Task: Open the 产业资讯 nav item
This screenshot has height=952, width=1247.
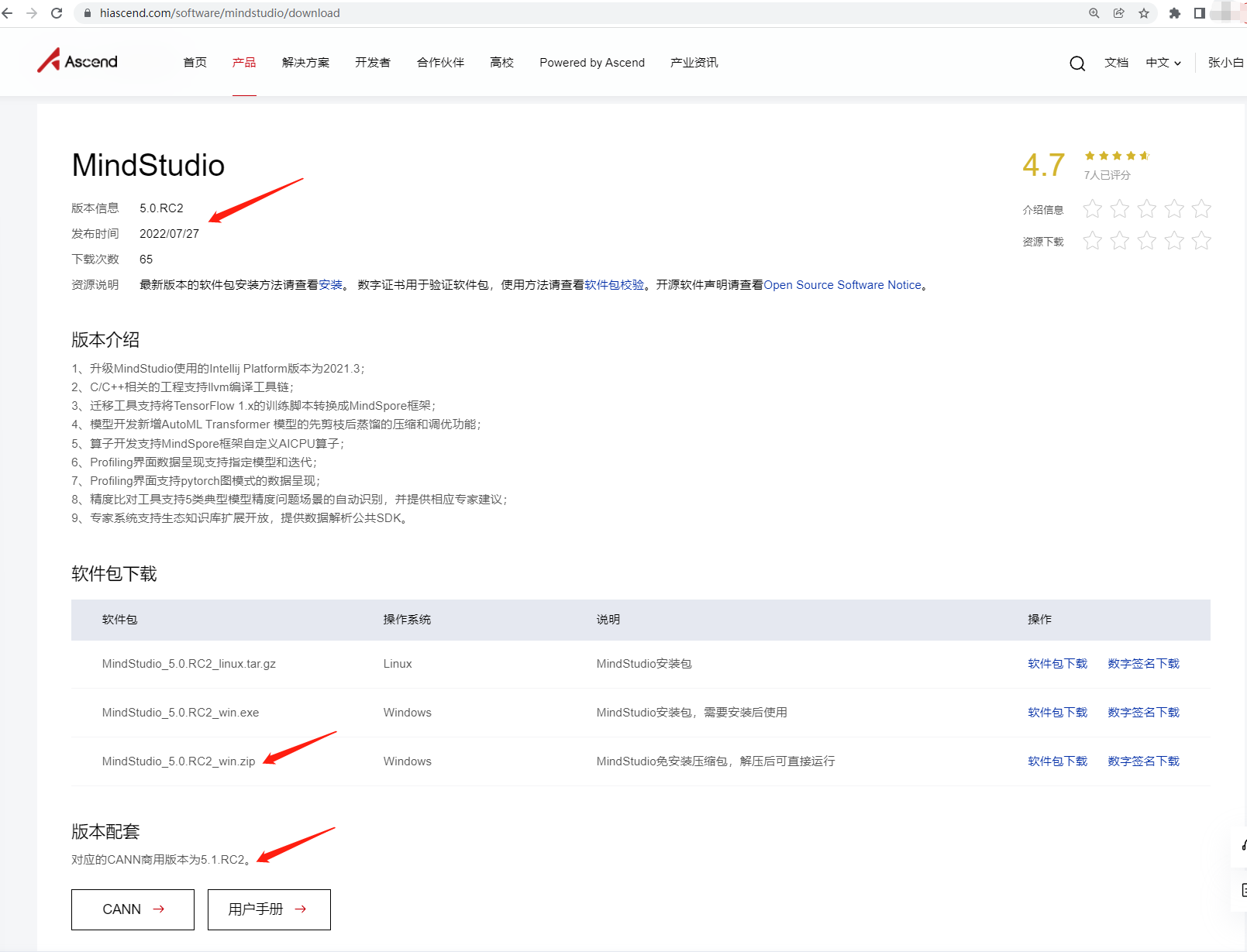Action: click(694, 63)
